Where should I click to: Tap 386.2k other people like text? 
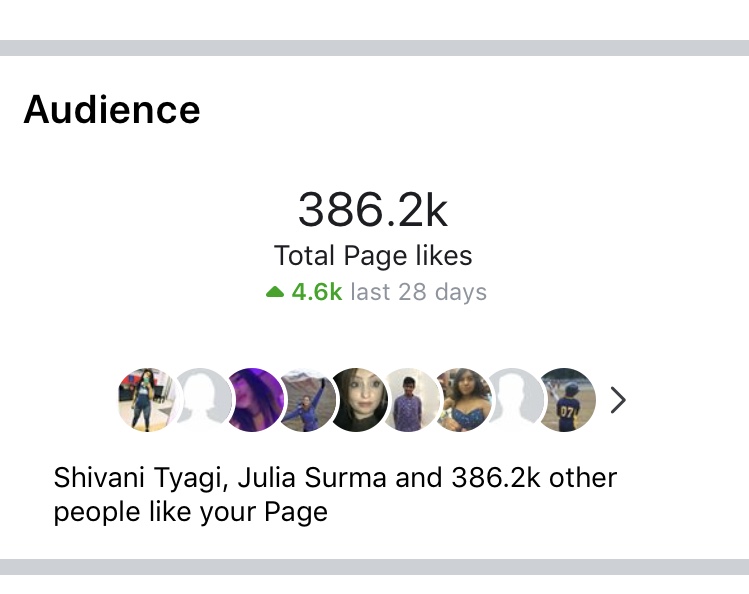[x=534, y=478]
